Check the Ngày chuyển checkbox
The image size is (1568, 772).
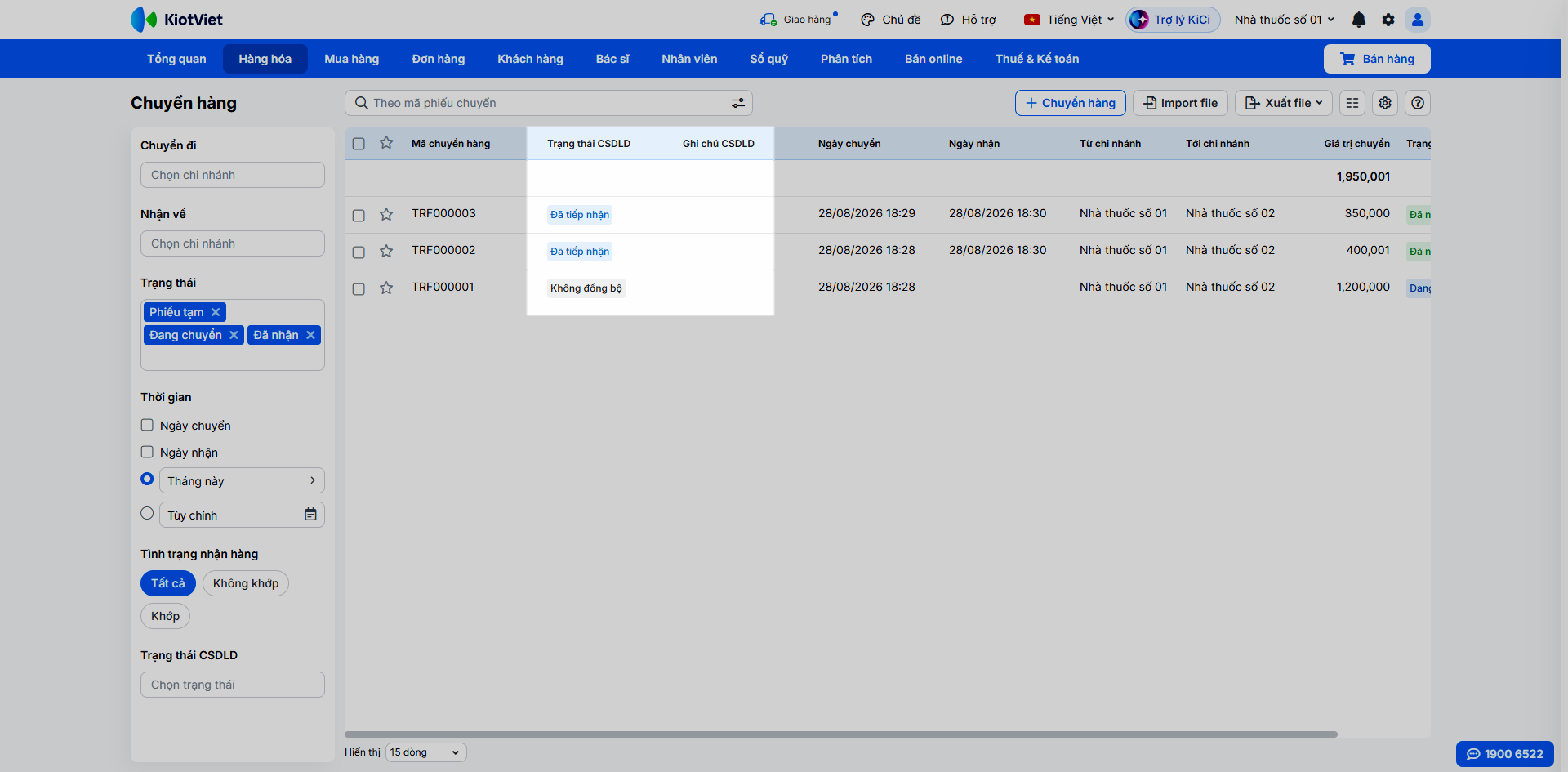[x=147, y=425]
